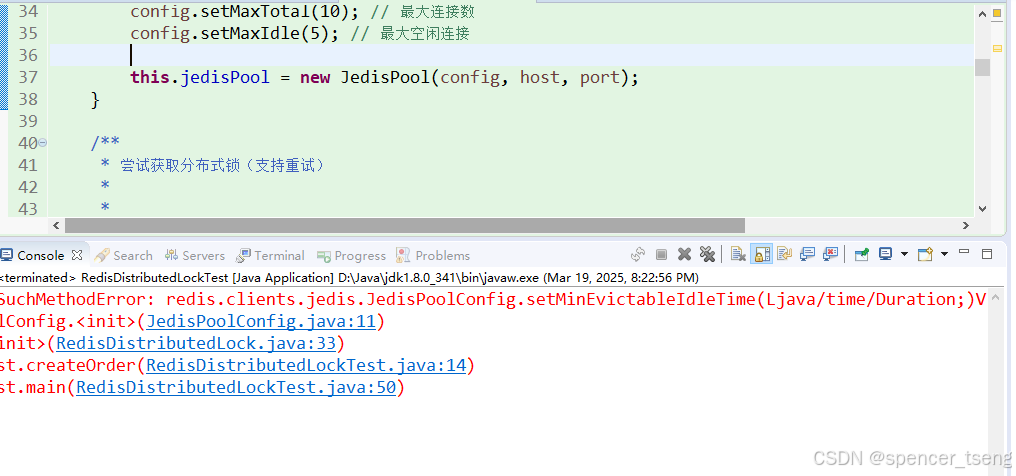Click the terminated RedisDistributedLockTest status line
The height and width of the screenshot is (476, 1016).
point(349,278)
